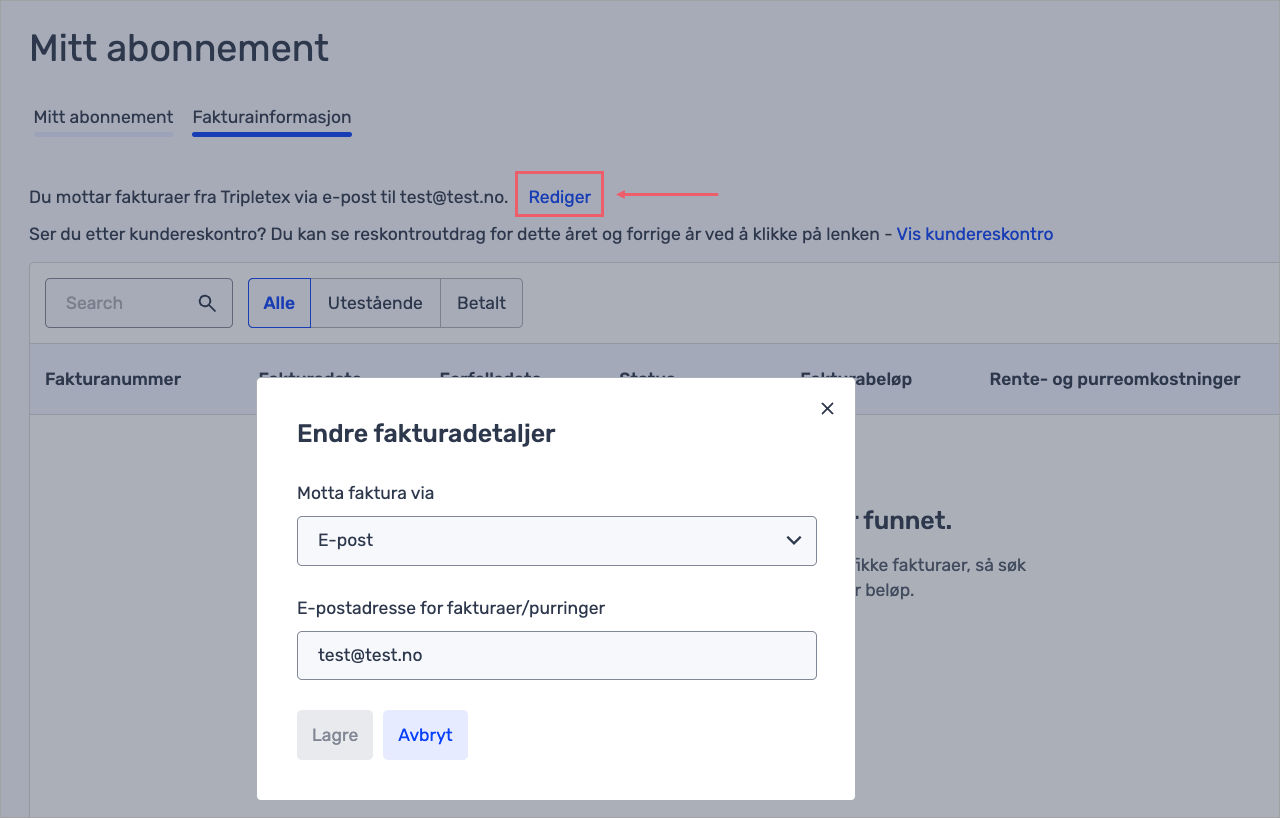
Task: Show only Betalt invoices
Action: point(481,303)
